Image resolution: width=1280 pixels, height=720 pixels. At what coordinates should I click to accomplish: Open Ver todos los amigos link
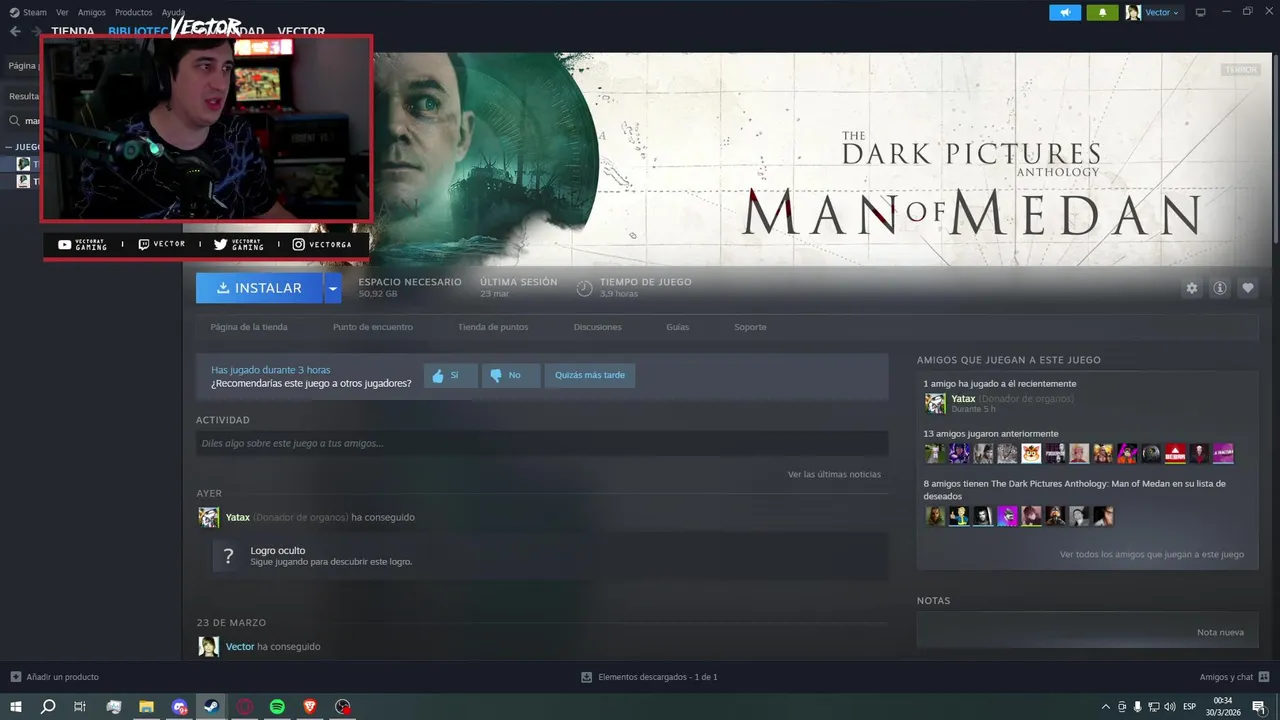pyautogui.click(x=1152, y=554)
